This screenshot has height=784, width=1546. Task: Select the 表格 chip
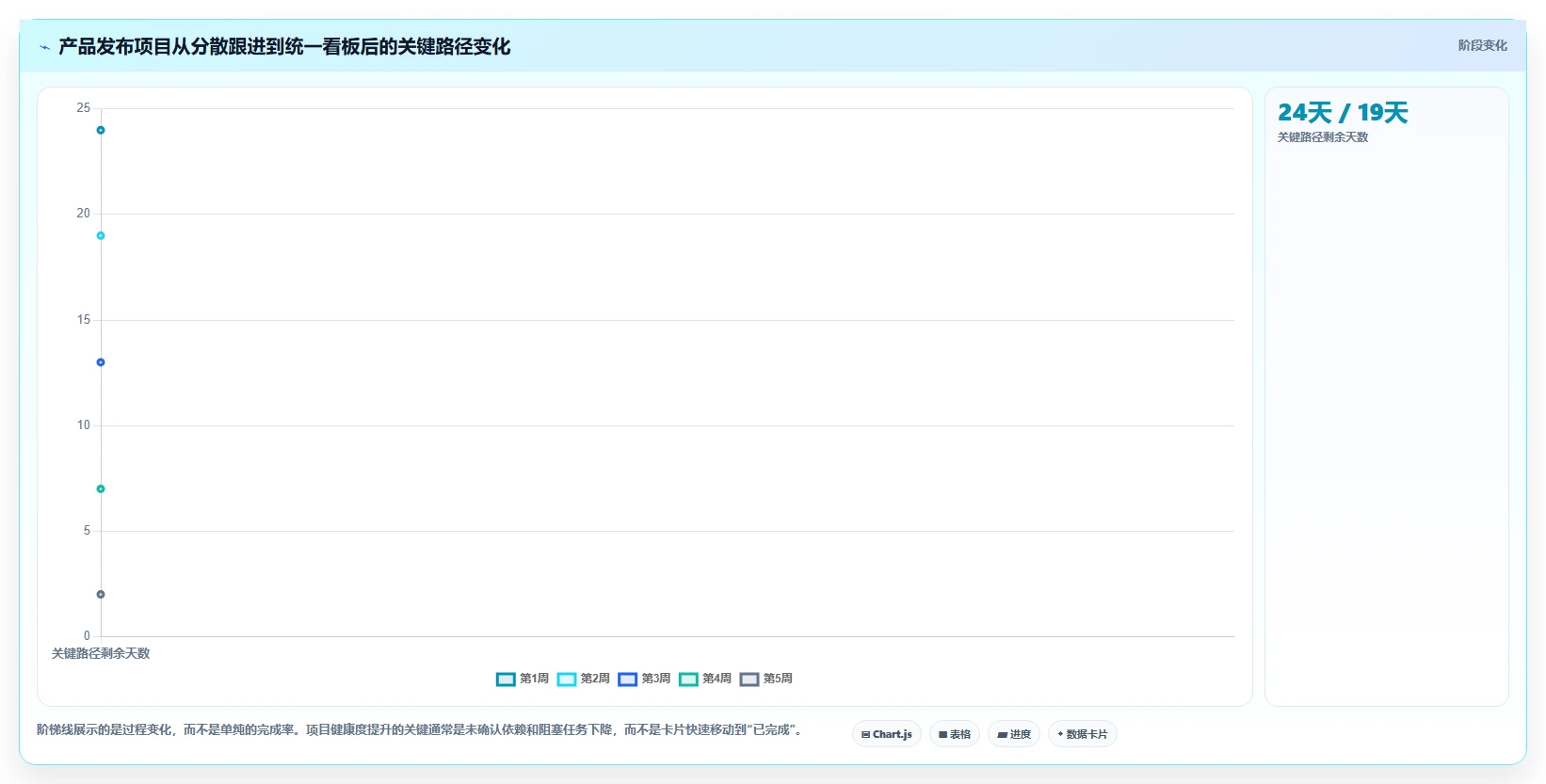pyautogui.click(x=955, y=734)
